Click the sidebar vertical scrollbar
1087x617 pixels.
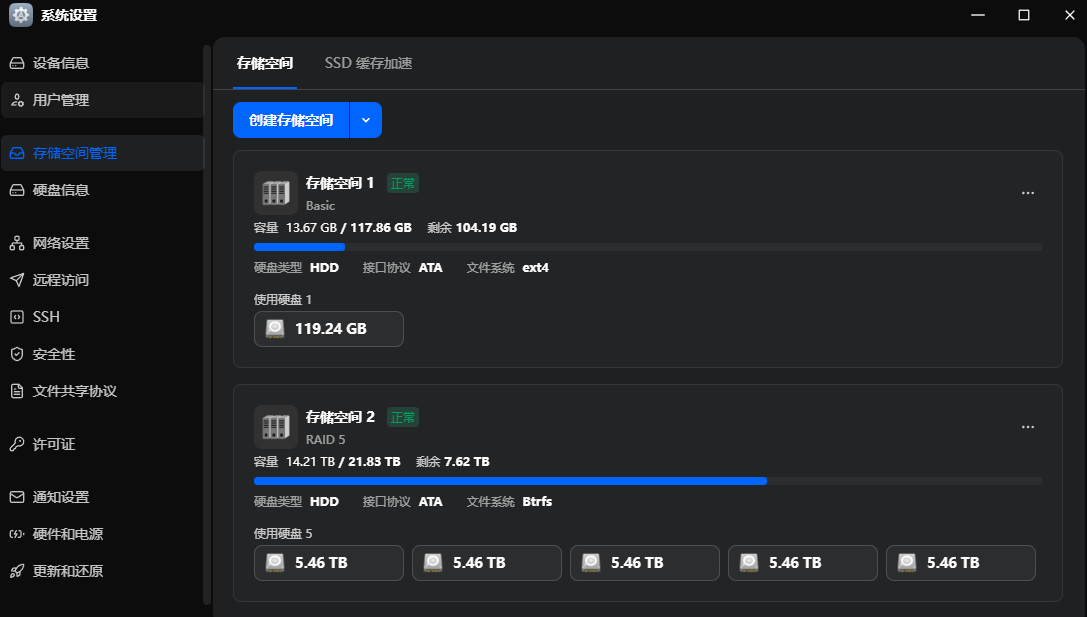pyautogui.click(x=207, y=320)
